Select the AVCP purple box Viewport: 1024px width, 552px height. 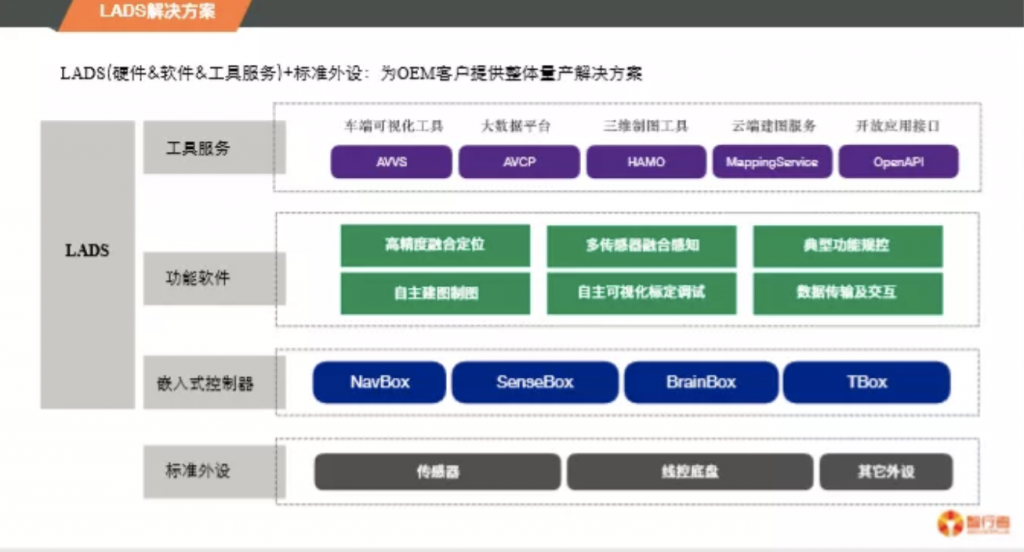point(519,162)
